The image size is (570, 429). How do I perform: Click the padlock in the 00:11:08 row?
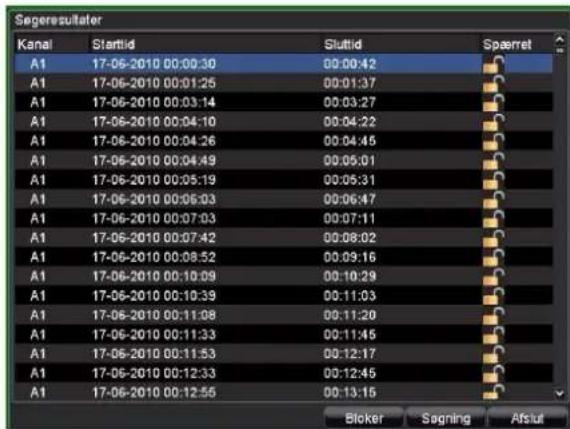(x=494, y=316)
